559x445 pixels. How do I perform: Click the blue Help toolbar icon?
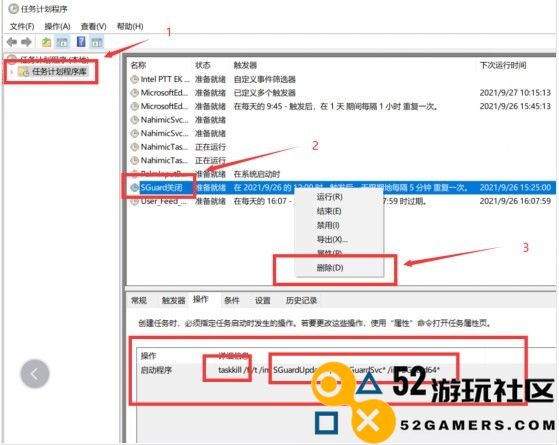tap(81, 42)
